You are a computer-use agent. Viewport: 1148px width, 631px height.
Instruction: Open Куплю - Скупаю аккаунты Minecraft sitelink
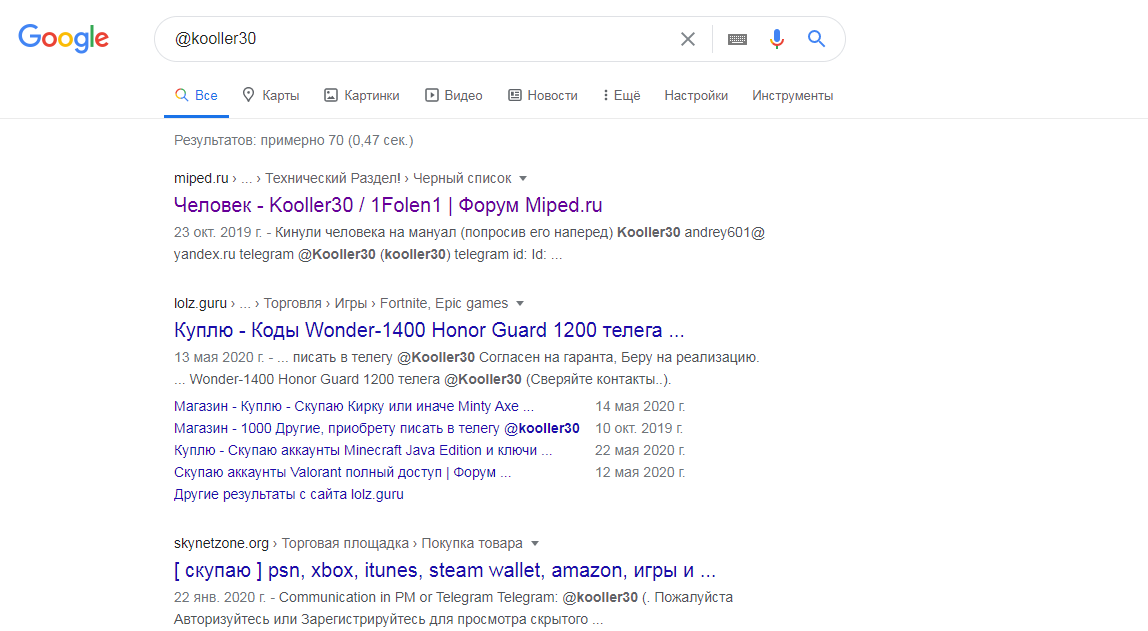point(363,450)
